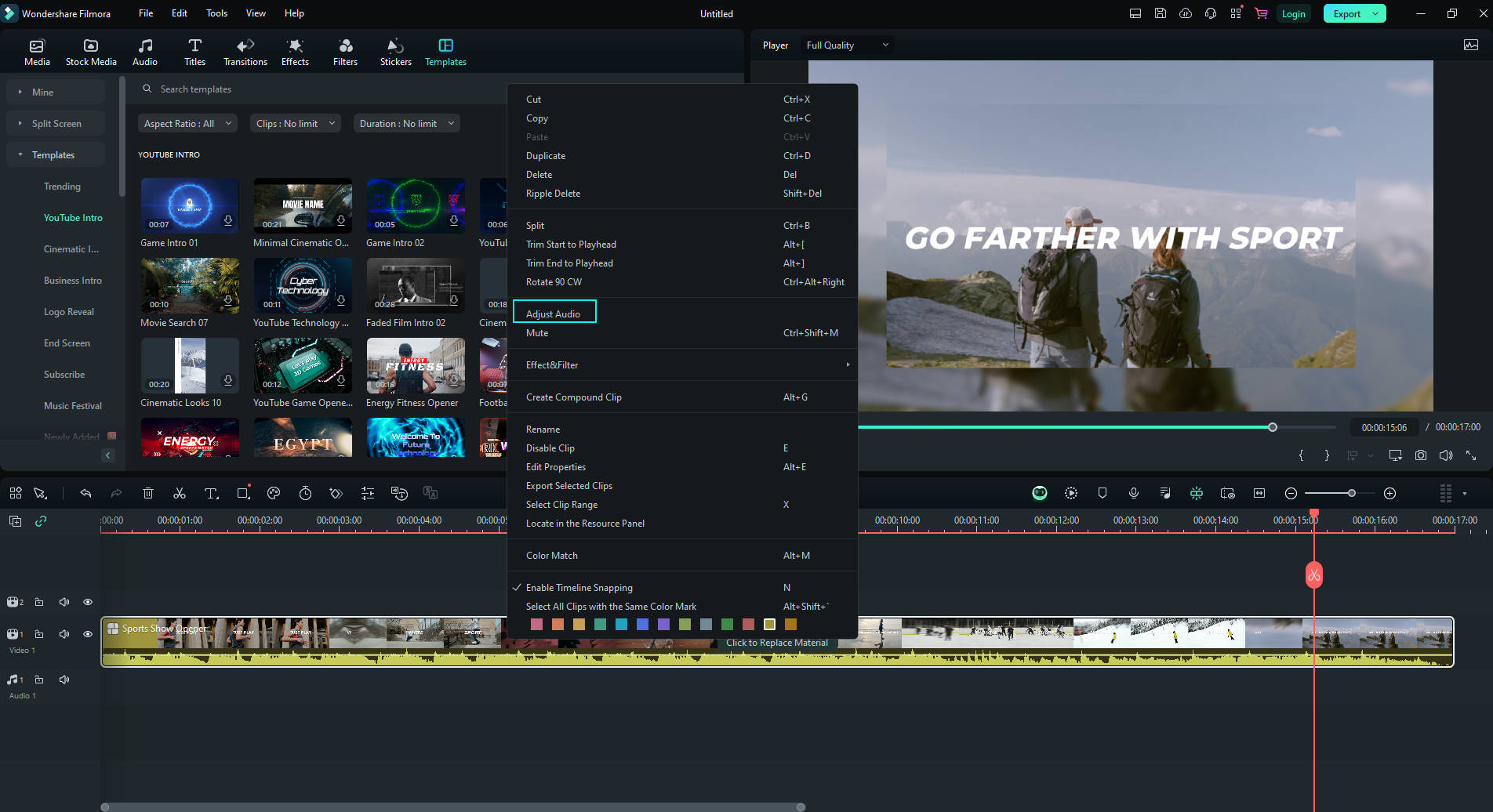1493x812 pixels.
Task: Mute video track 2 speaker
Action: tap(64, 602)
